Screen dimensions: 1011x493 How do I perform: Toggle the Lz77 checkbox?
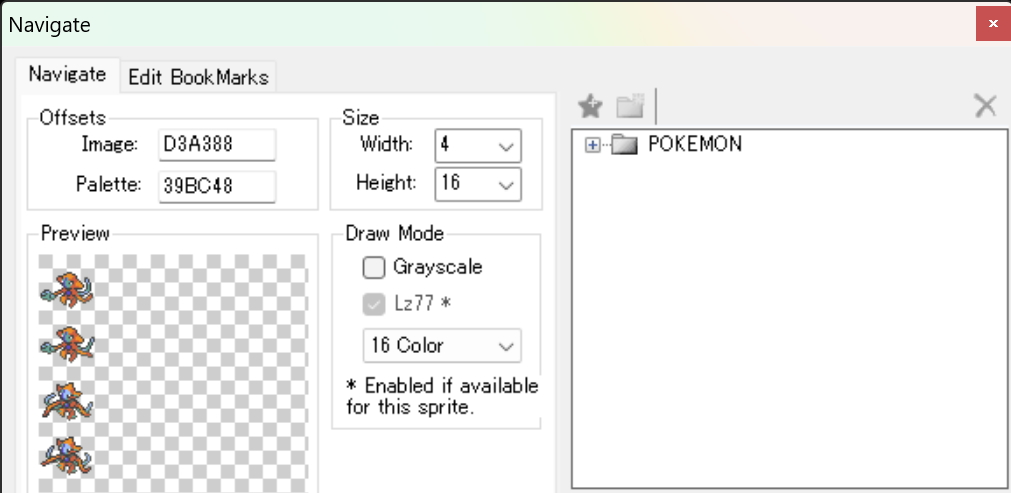(x=374, y=304)
